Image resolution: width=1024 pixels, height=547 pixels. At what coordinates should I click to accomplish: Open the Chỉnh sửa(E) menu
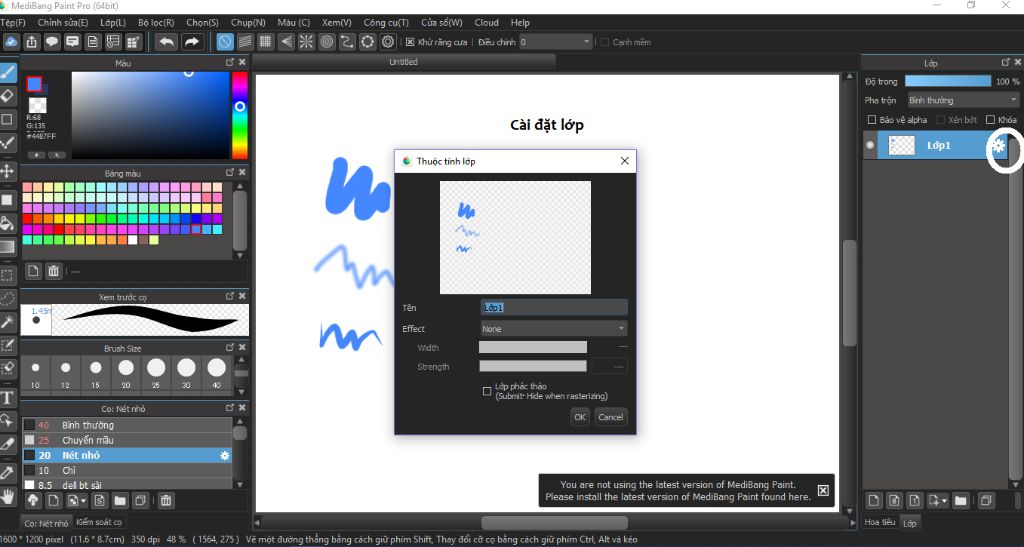click(x=63, y=22)
